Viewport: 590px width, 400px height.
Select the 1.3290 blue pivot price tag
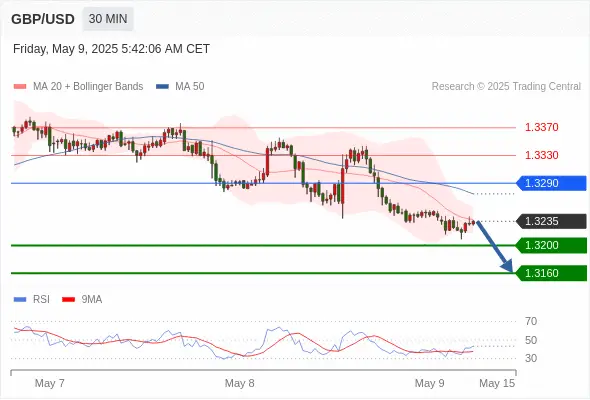552,183
